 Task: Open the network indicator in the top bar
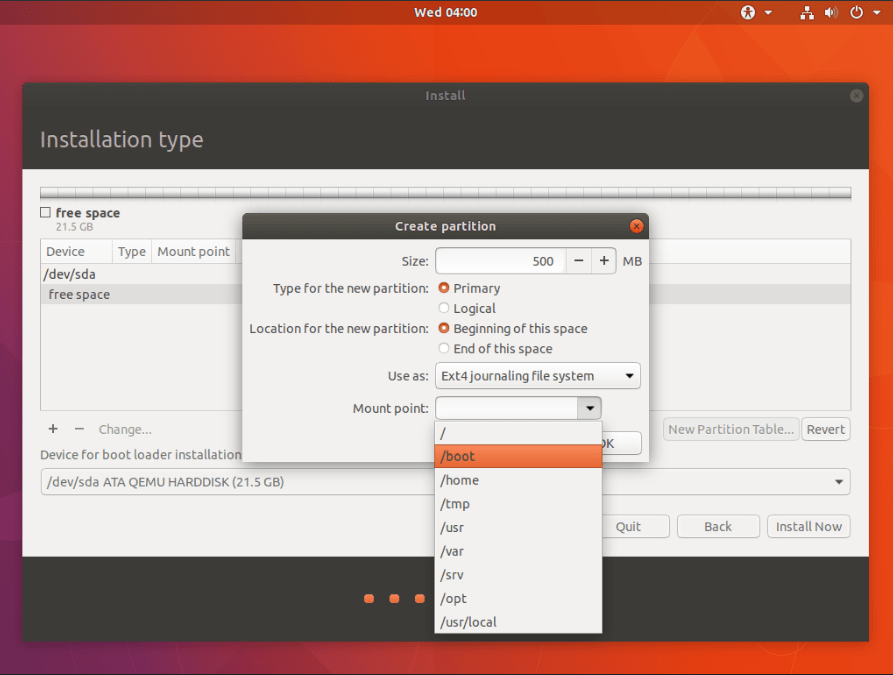pos(806,12)
